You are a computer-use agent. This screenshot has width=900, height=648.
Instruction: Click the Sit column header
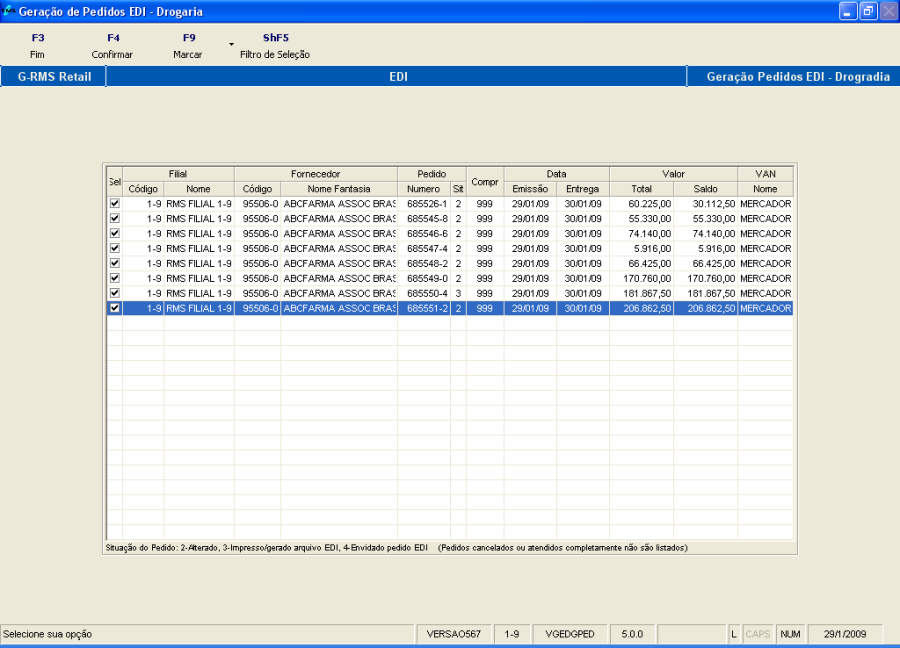point(458,189)
